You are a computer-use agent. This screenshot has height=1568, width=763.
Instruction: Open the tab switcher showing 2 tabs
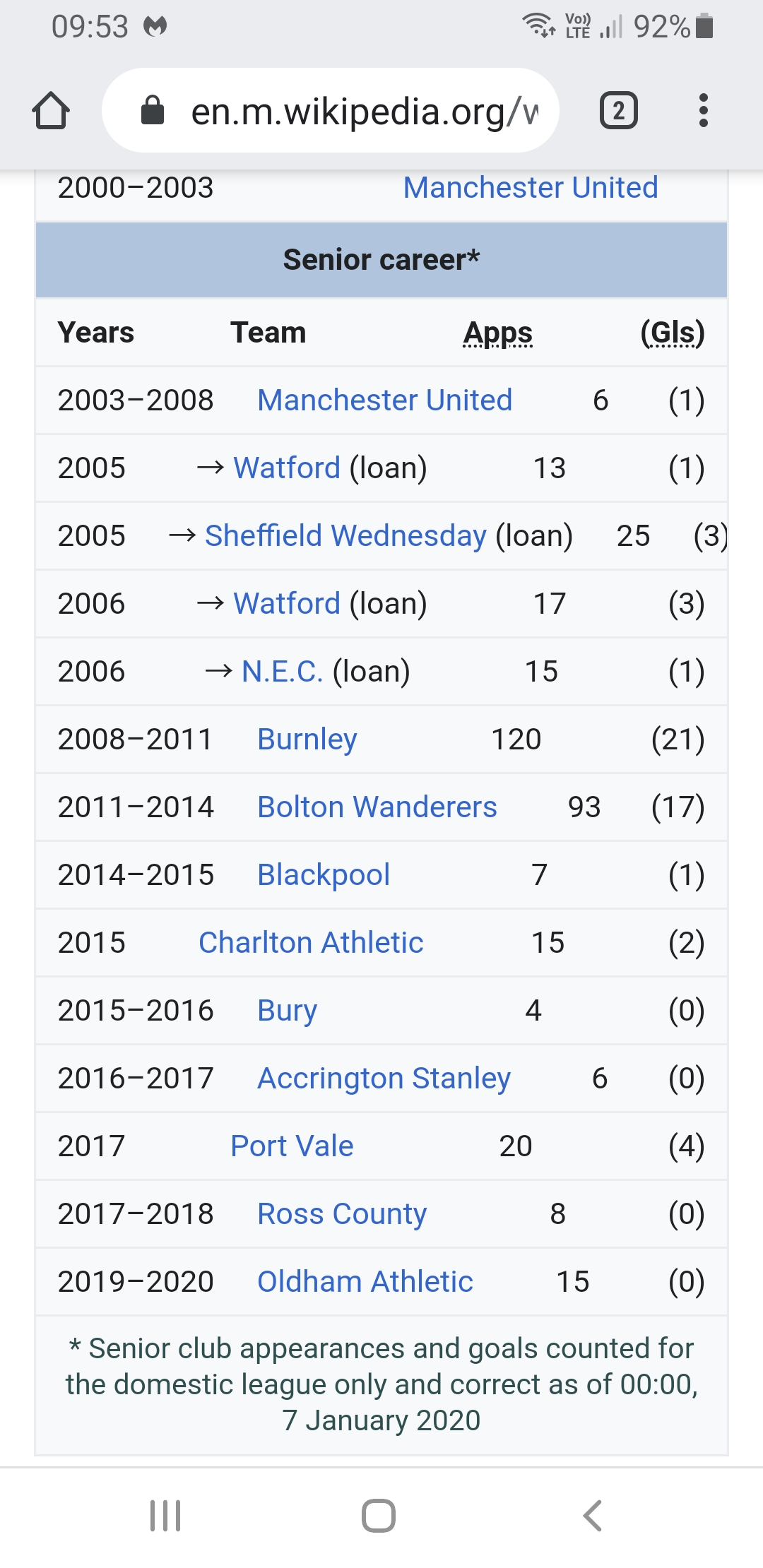618,111
